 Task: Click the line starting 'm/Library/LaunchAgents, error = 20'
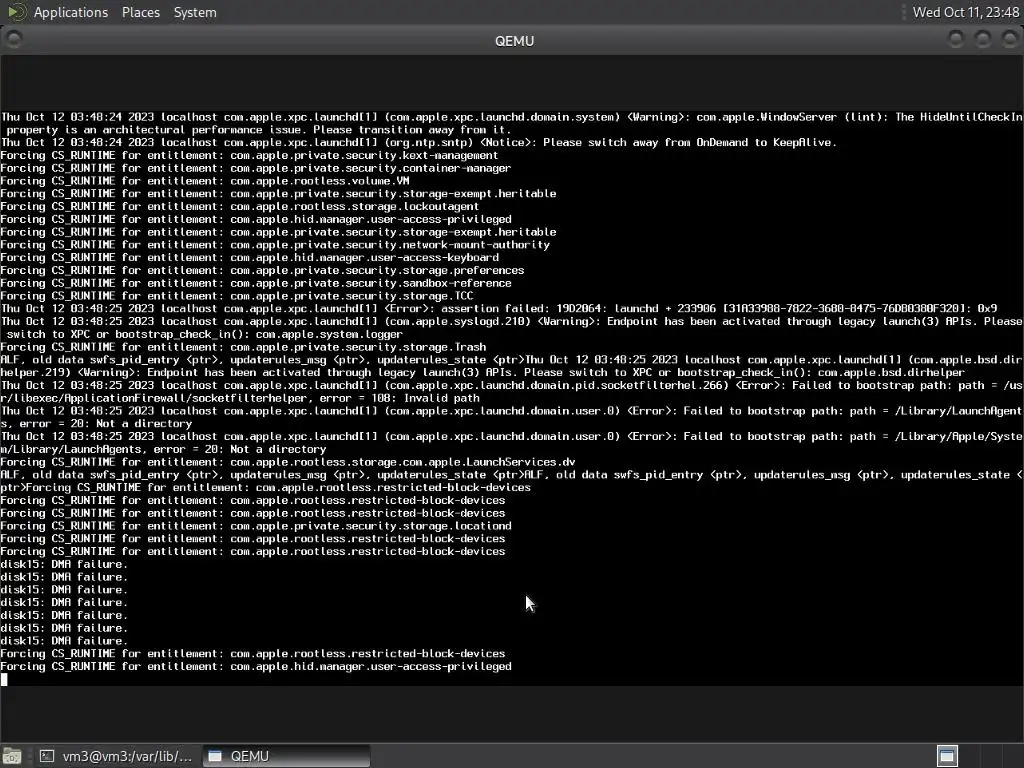click(x=163, y=449)
